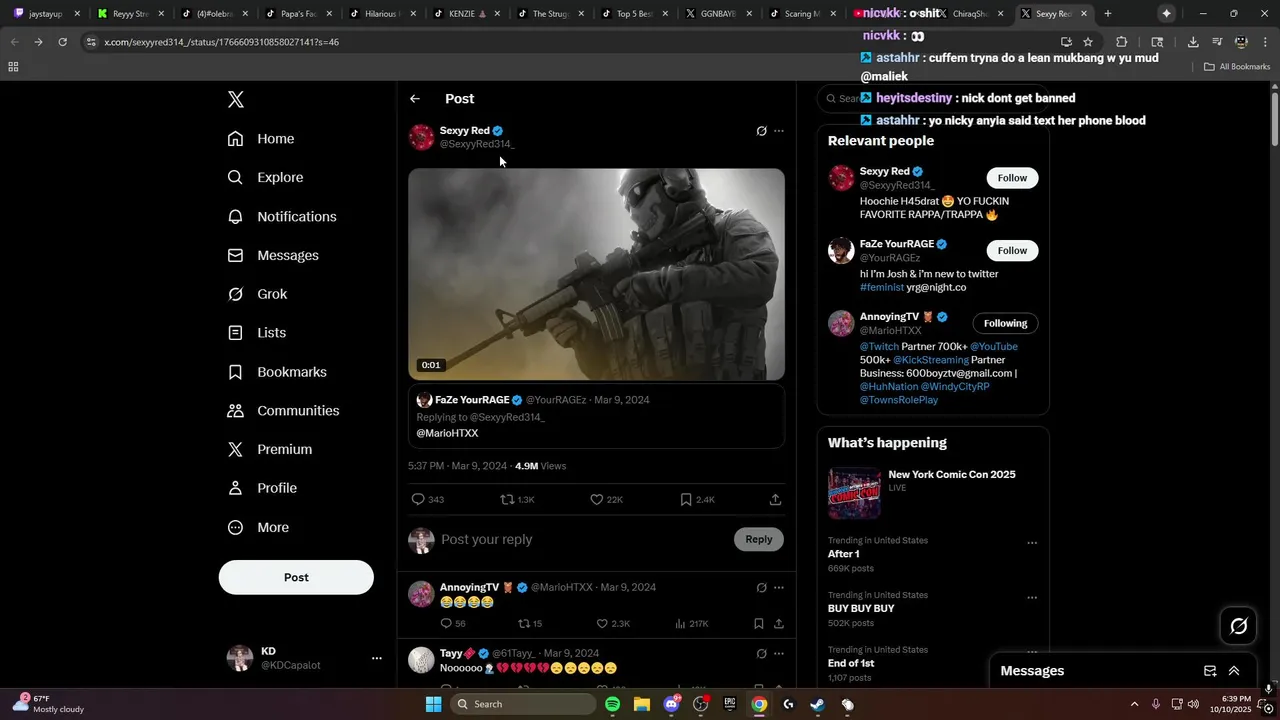
Task: Open the @Twitch link in bio
Action: (879, 347)
